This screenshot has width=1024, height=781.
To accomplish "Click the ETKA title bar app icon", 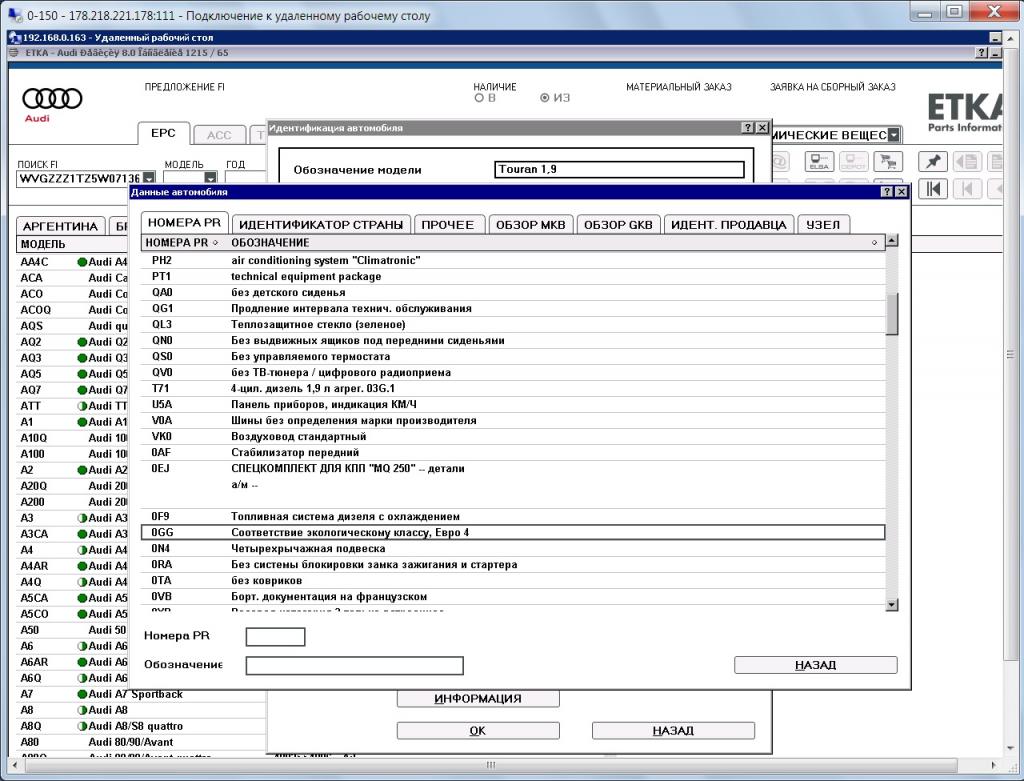I will tap(14, 53).
